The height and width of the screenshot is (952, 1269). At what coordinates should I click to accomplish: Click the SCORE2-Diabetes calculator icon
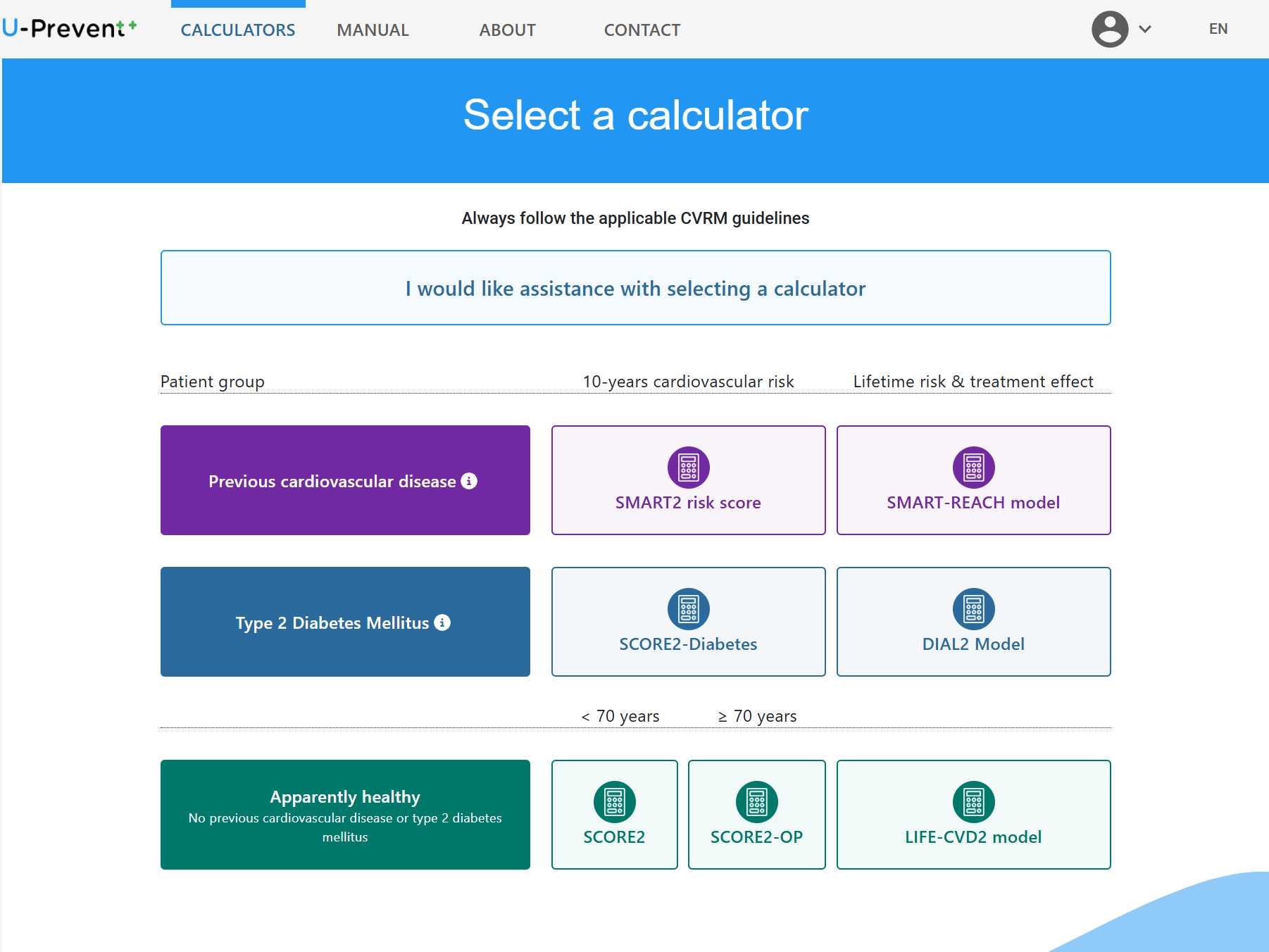coord(688,609)
